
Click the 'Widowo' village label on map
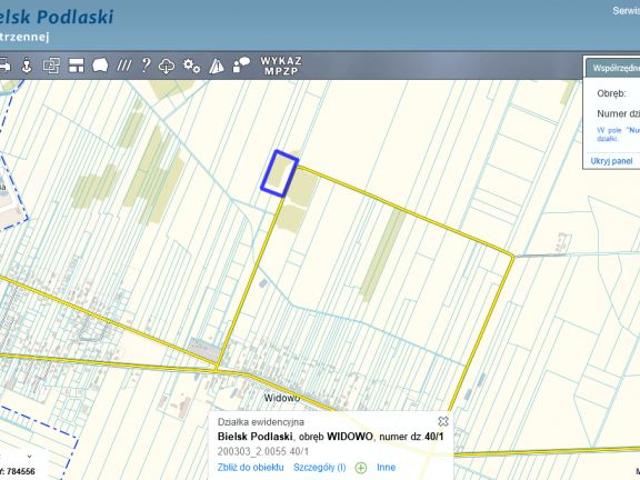tap(282, 398)
